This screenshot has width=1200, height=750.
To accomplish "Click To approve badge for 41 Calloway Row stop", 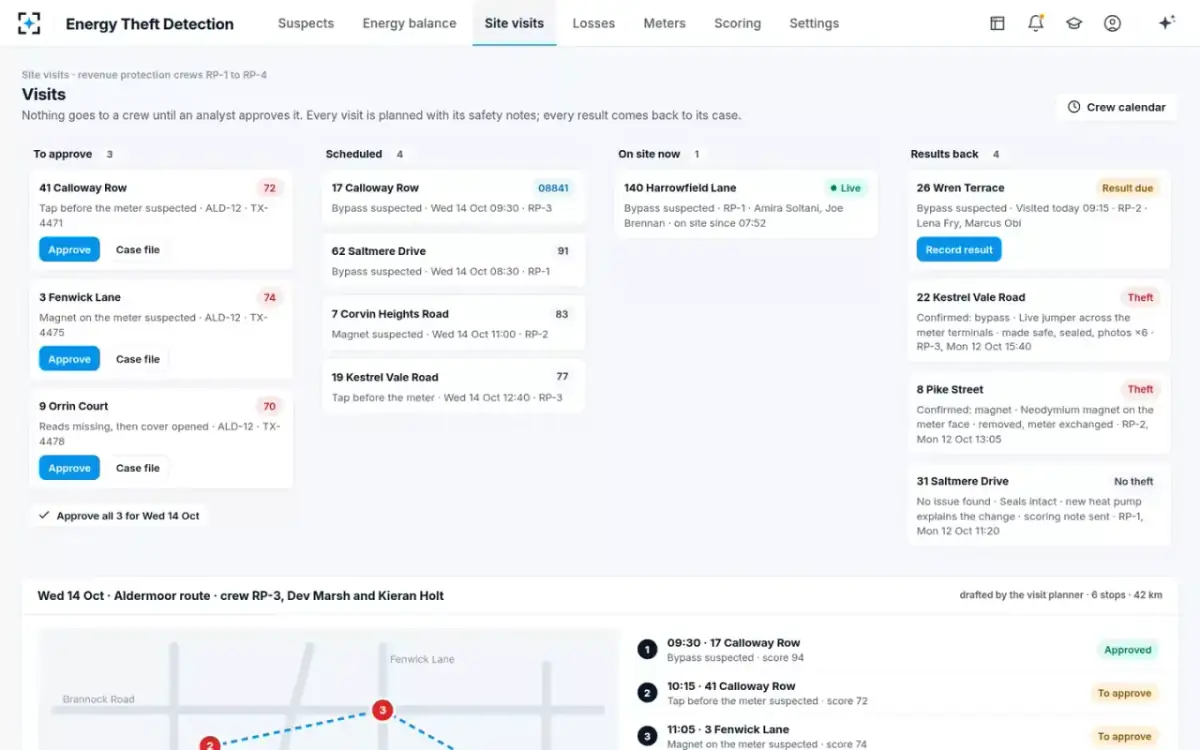I will (x=1124, y=693).
